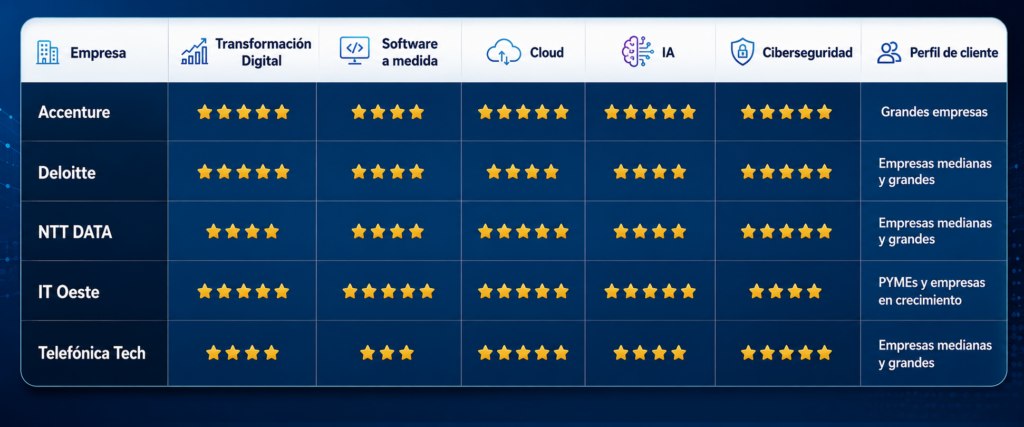1024x427 pixels.
Task: Click Accenture's Cloud star rating
Action: pyautogui.click(x=523, y=112)
